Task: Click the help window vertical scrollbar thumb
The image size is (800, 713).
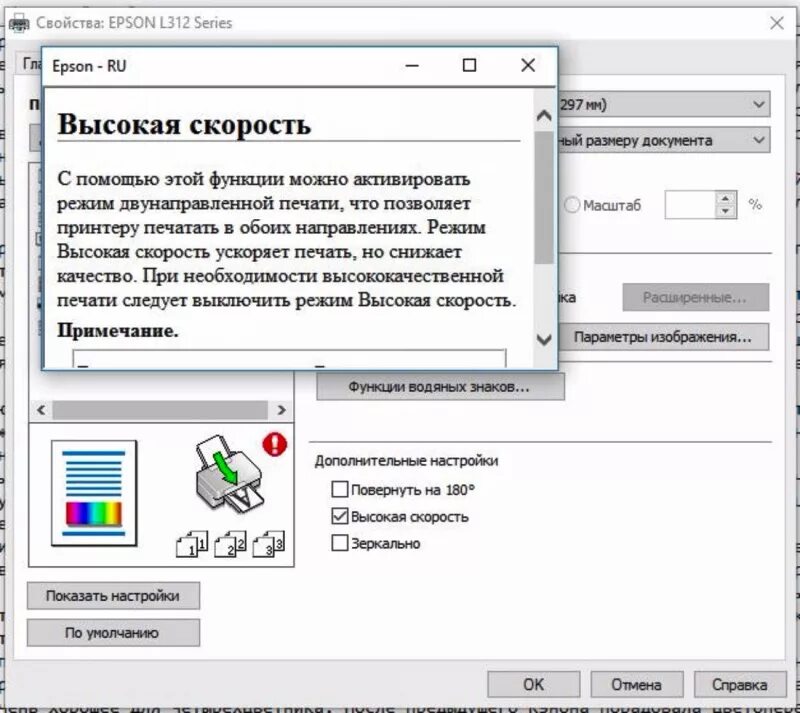Action: [x=544, y=198]
